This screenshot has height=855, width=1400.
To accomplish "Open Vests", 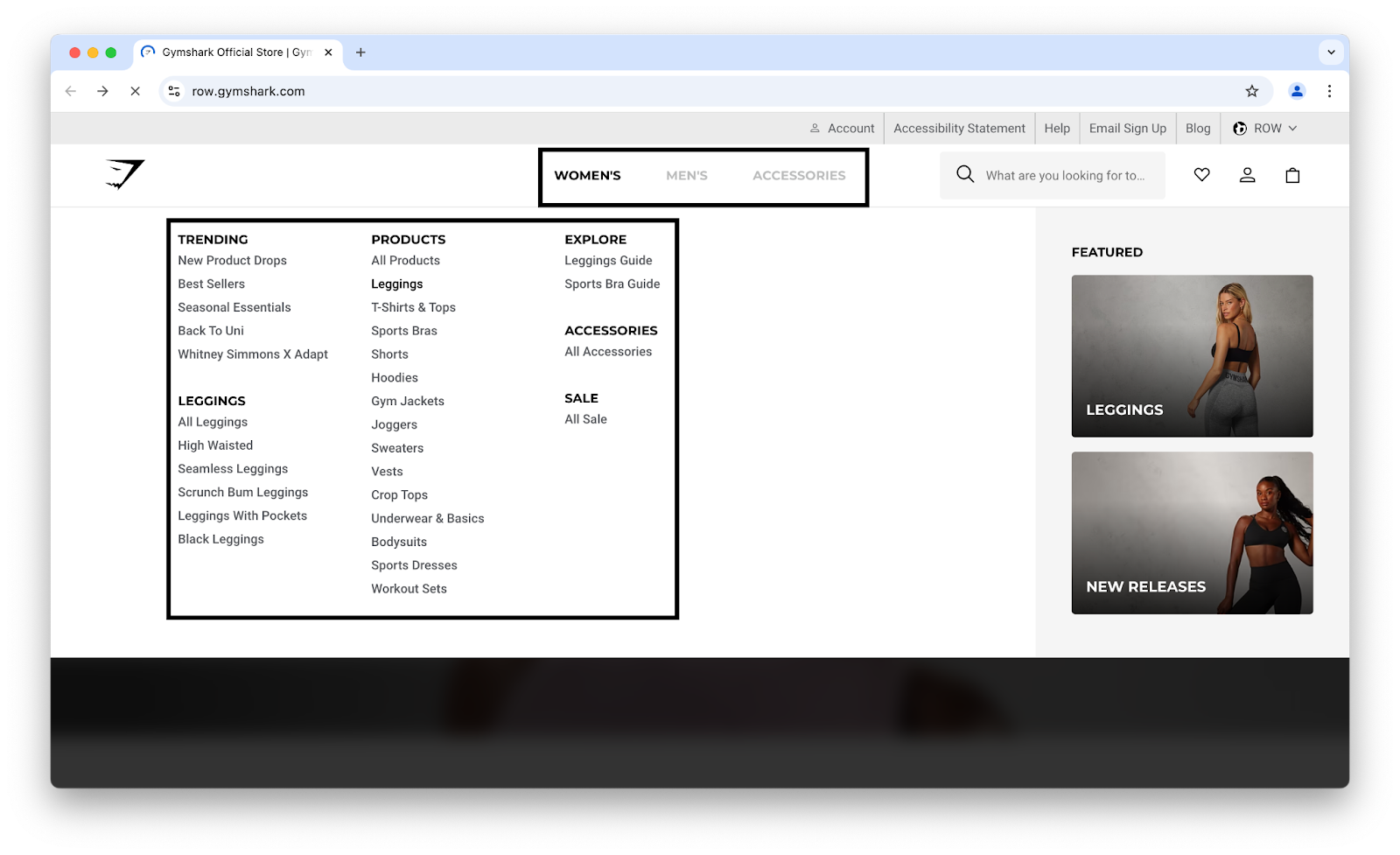I will (387, 472).
